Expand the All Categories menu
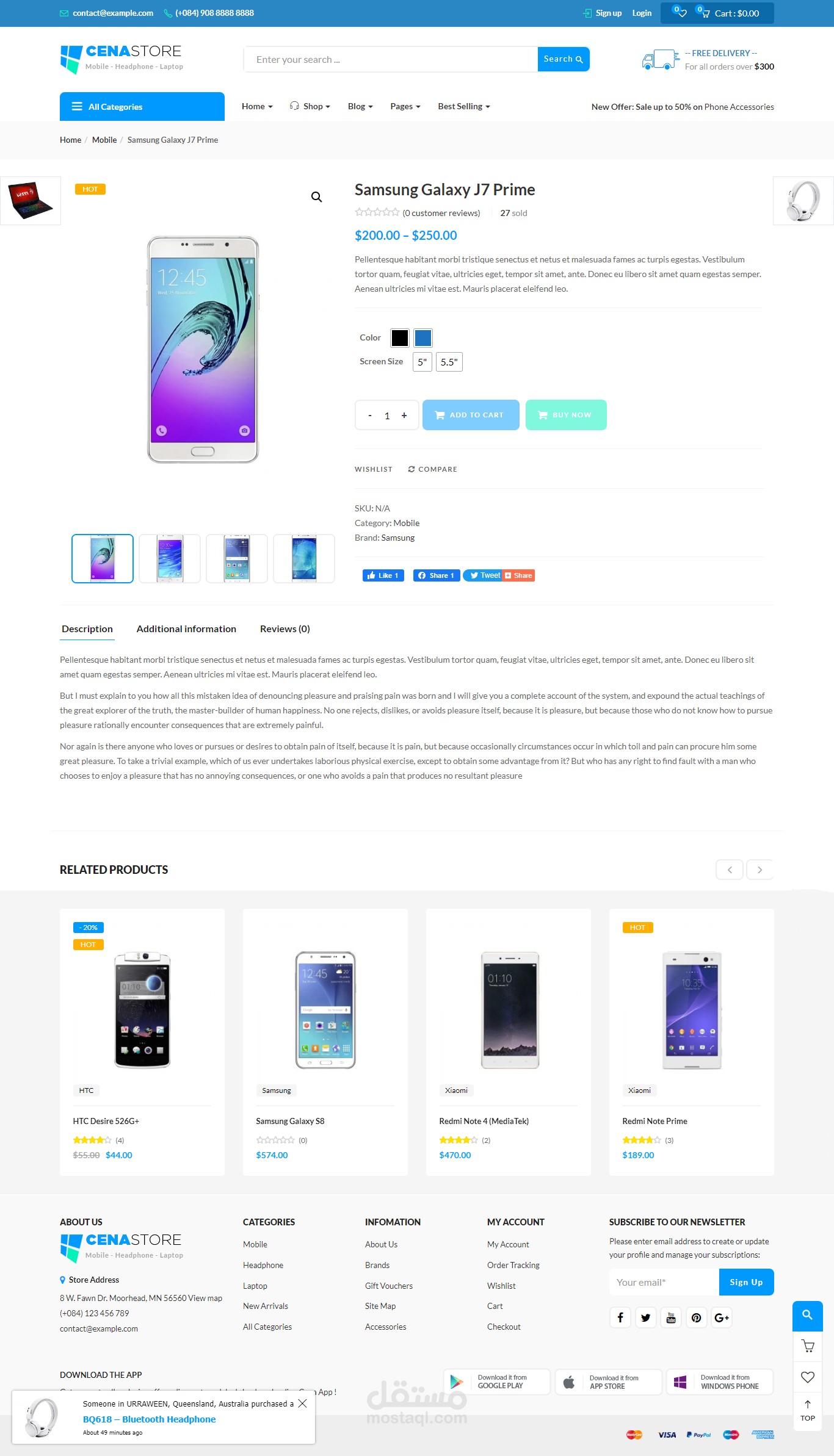834x1456 pixels. [x=142, y=107]
